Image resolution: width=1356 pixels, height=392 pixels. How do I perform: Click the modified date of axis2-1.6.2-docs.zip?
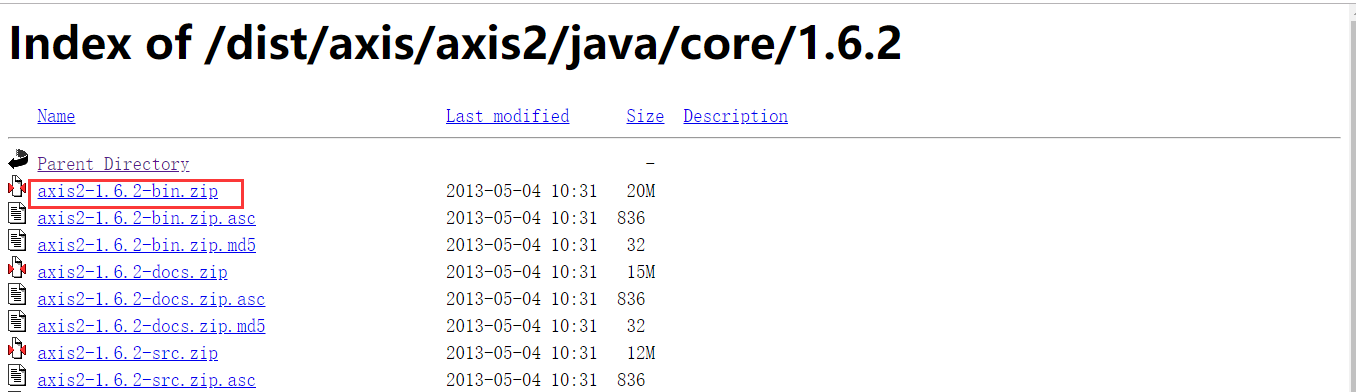click(521, 272)
